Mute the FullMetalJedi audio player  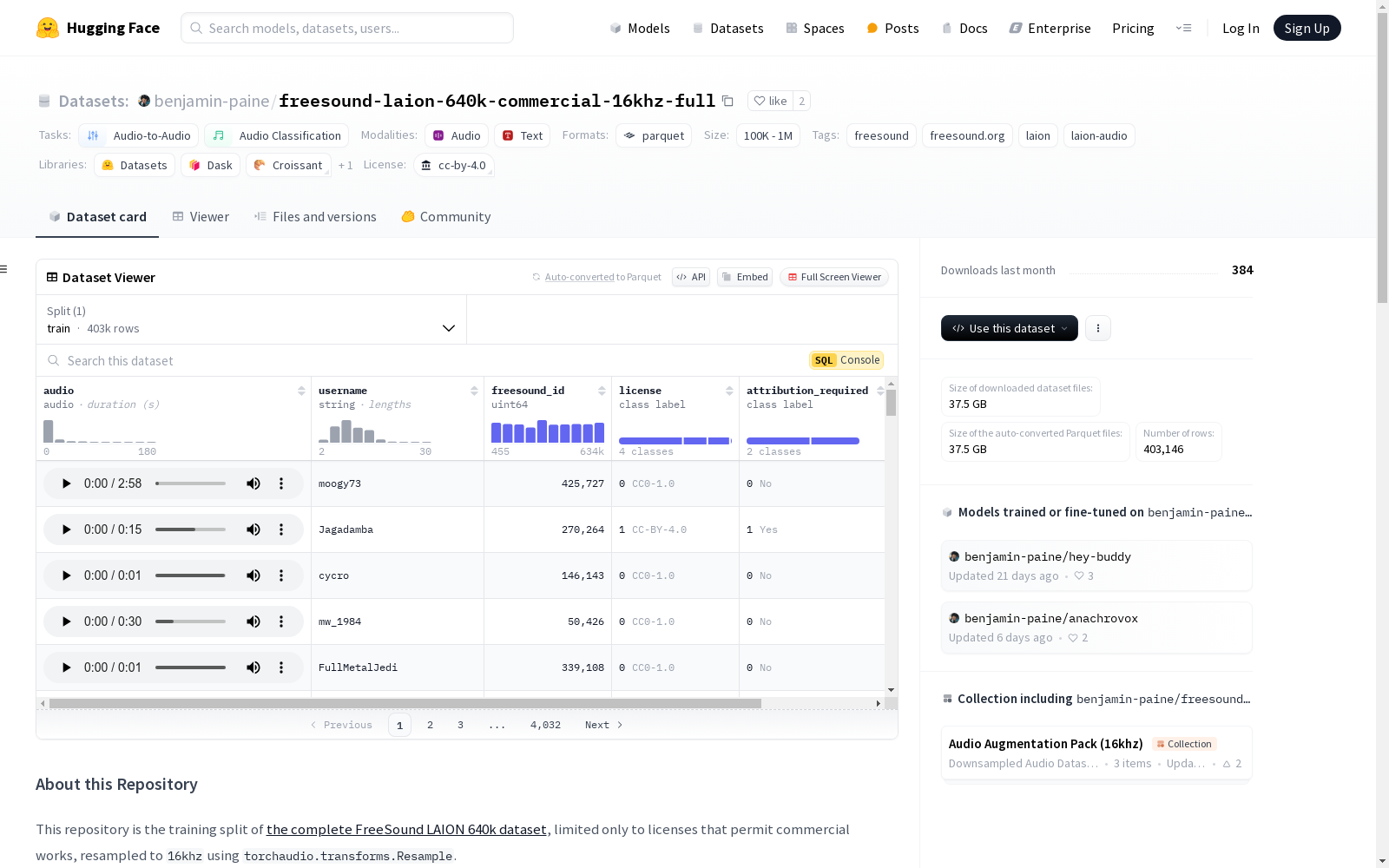coord(253,667)
